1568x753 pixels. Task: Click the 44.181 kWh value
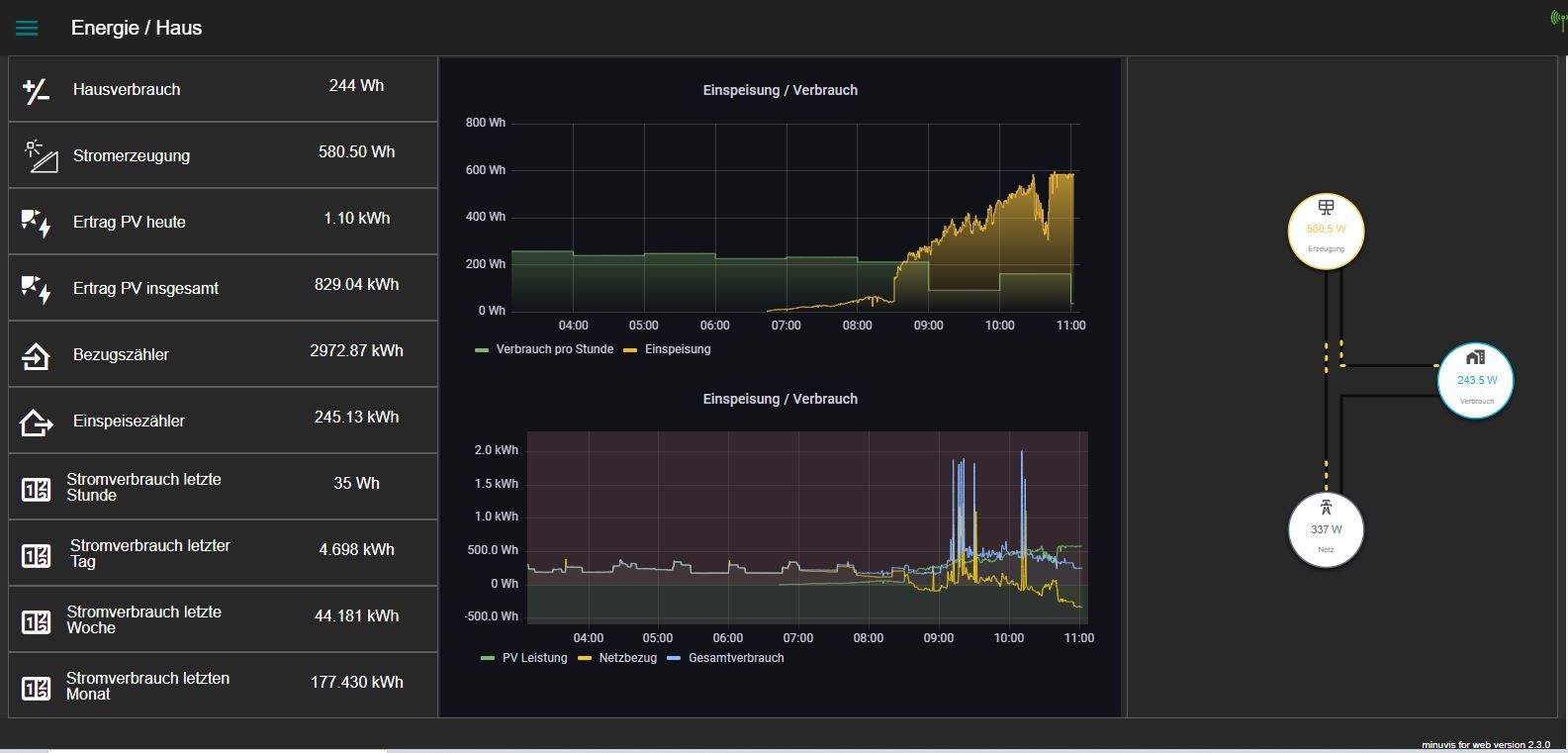tap(356, 616)
